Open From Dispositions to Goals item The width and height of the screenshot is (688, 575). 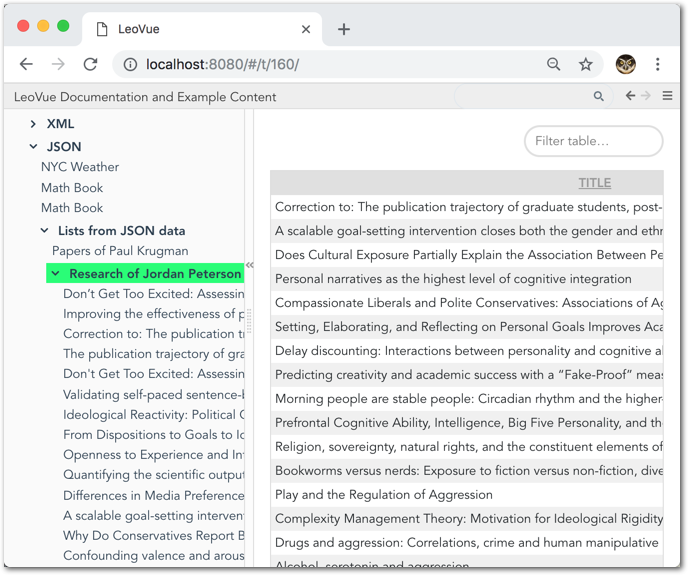click(x=154, y=435)
